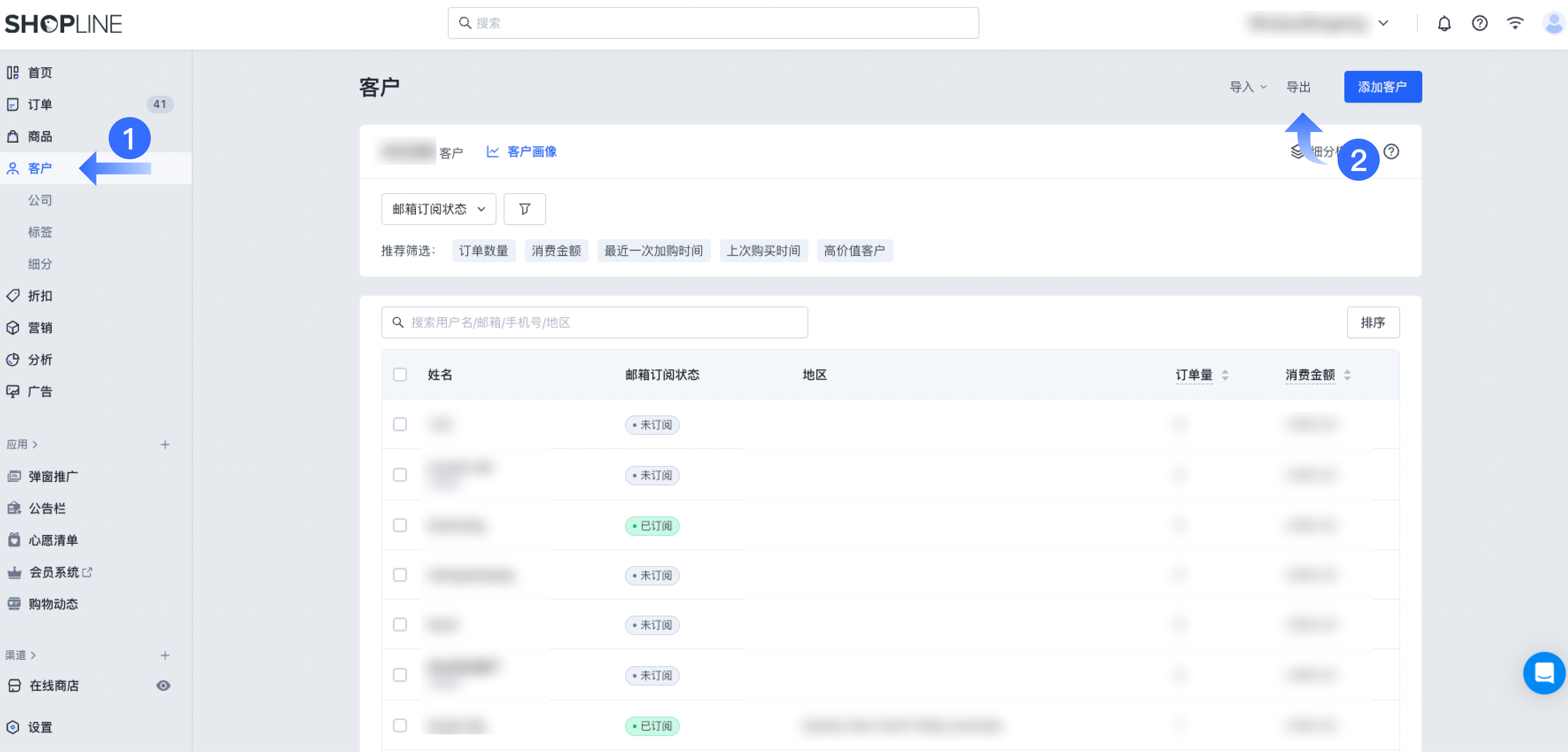Expand the 渠道 section
Screen dimensions: 1568x752
point(21,655)
